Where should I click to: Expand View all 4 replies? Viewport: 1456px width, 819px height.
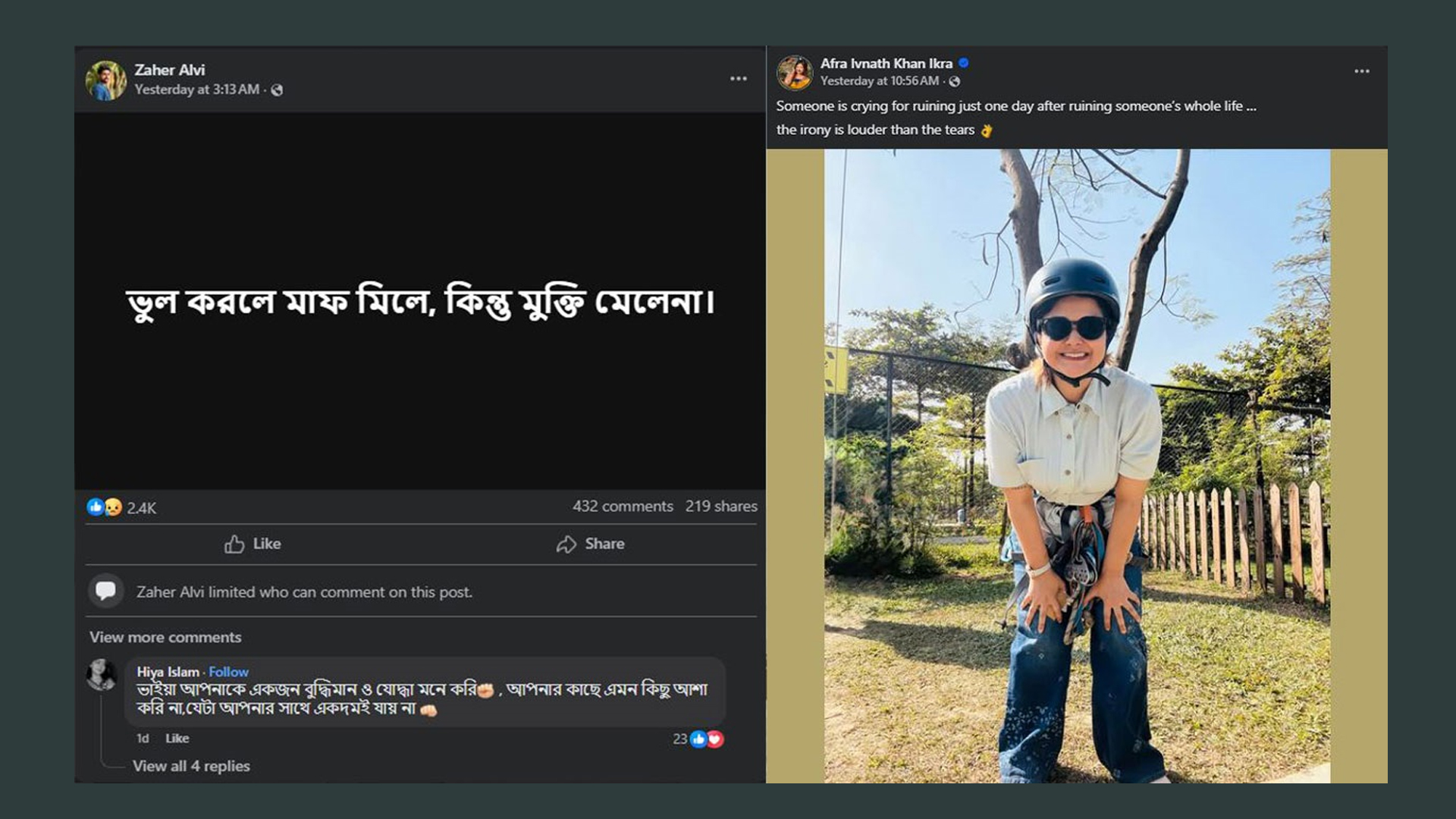pos(191,766)
